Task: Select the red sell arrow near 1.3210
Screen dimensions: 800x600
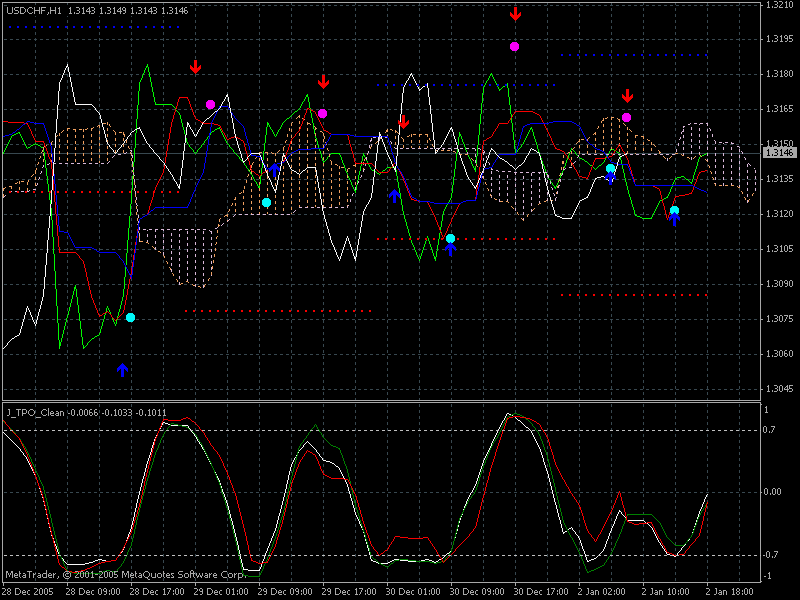Action: point(515,14)
